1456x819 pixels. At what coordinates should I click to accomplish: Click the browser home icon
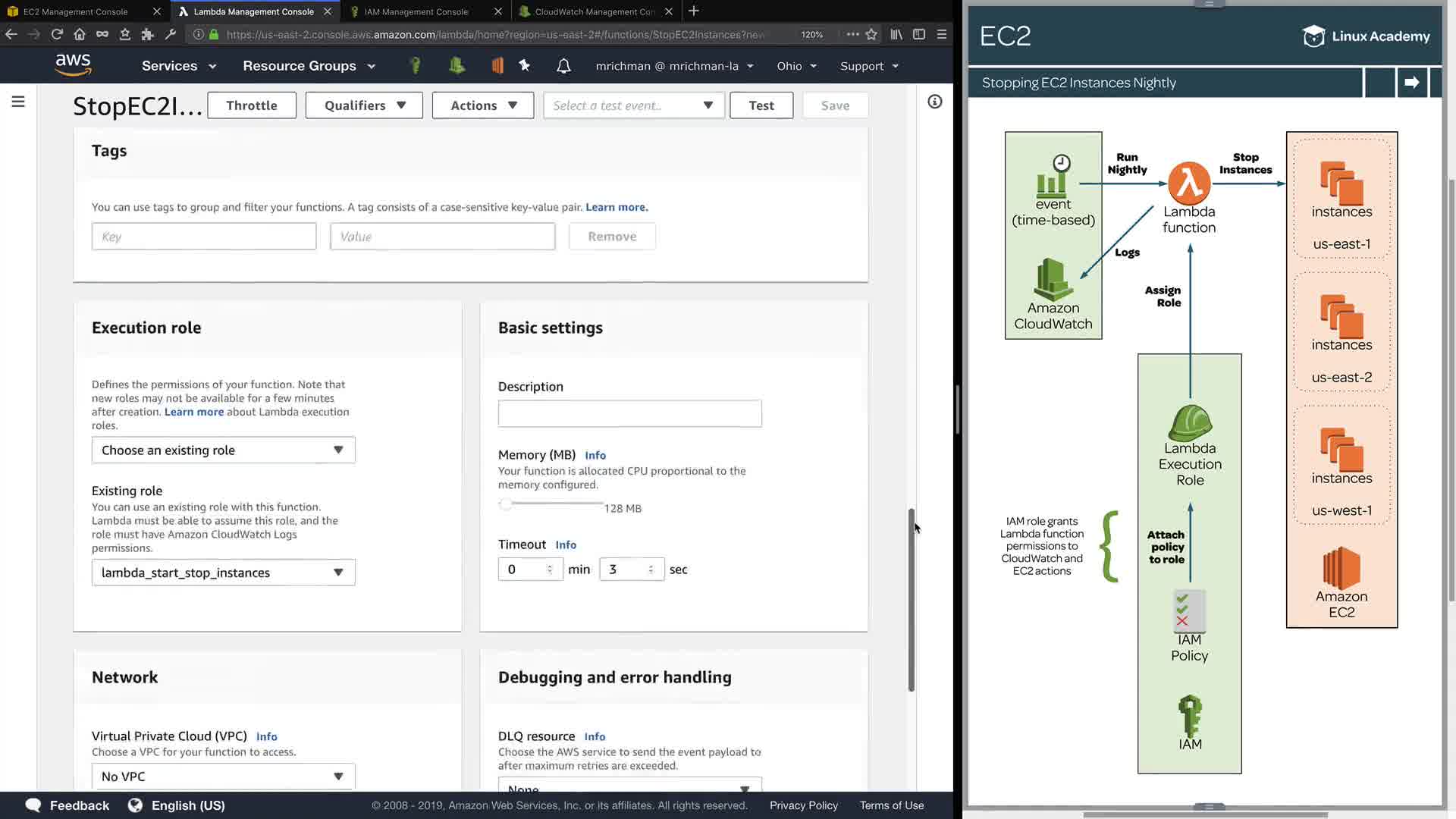[x=80, y=34]
